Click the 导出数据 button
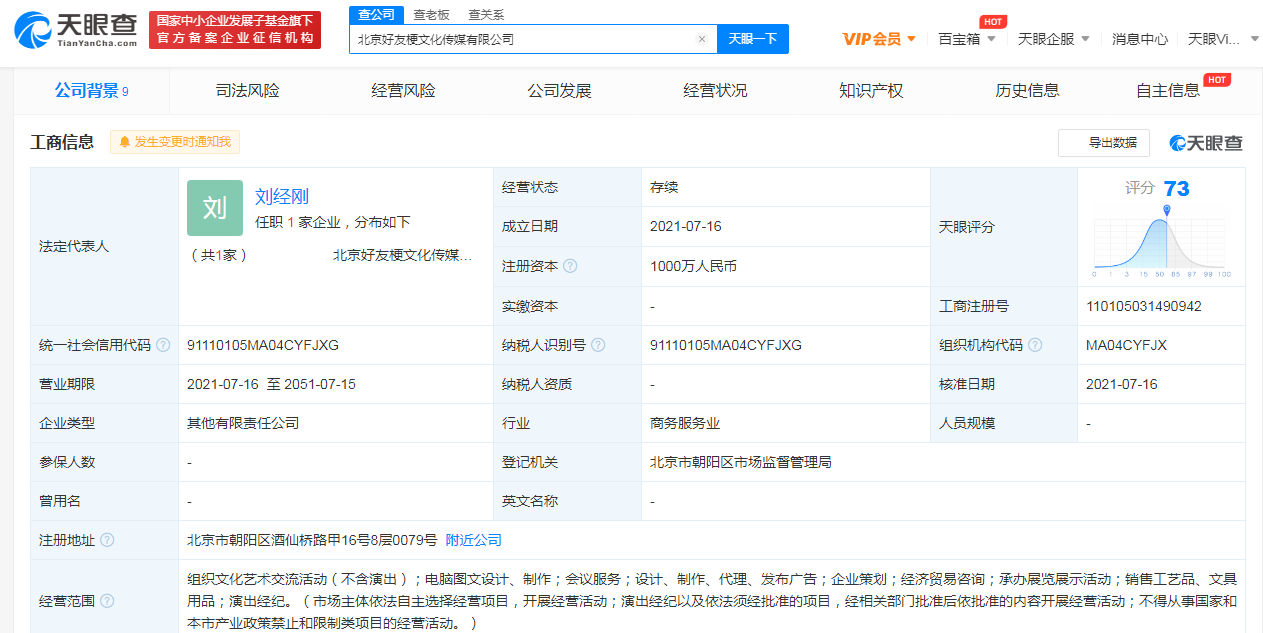 pyautogui.click(x=1104, y=143)
